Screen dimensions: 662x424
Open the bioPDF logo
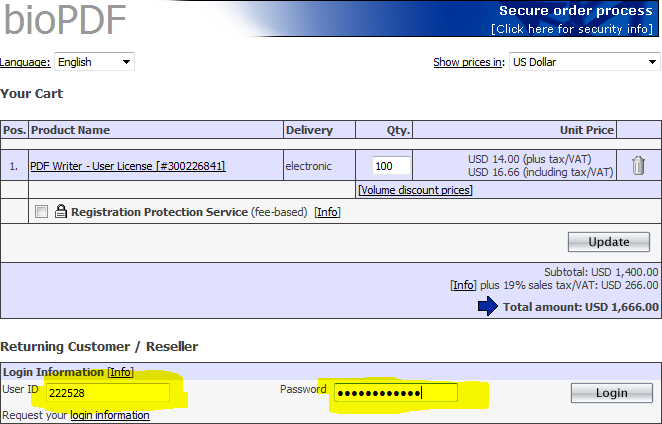(x=65, y=20)
